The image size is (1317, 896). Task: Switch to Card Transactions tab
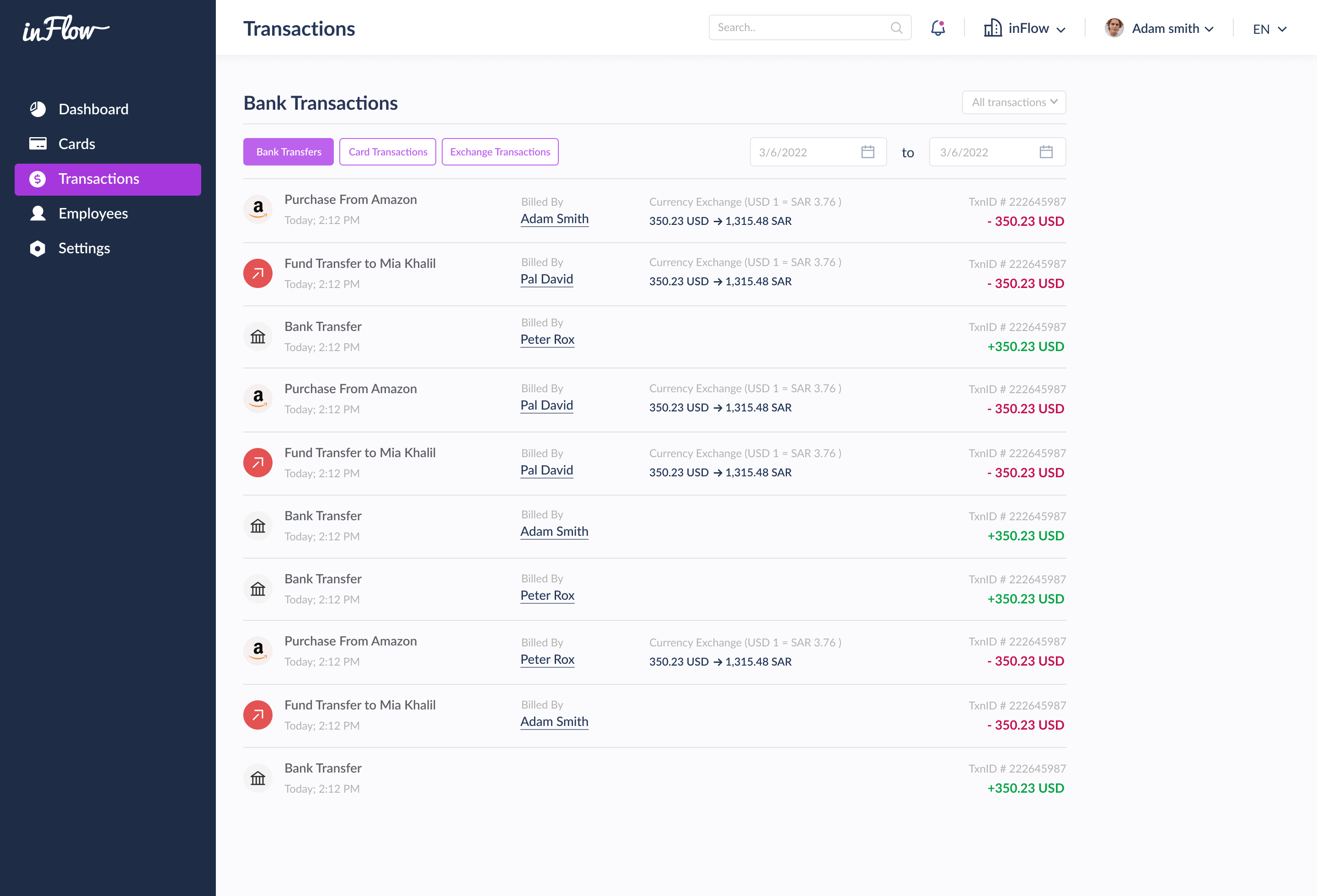(388, 152)
